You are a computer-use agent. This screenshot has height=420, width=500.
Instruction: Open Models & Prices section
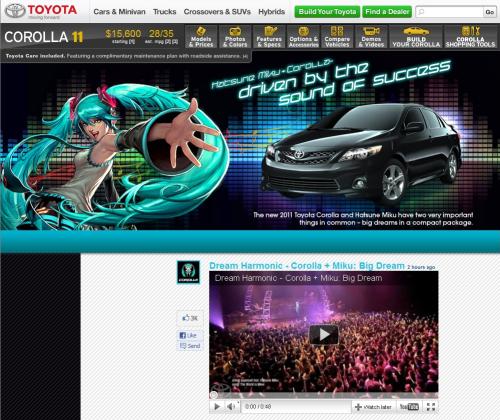(201, 37)
